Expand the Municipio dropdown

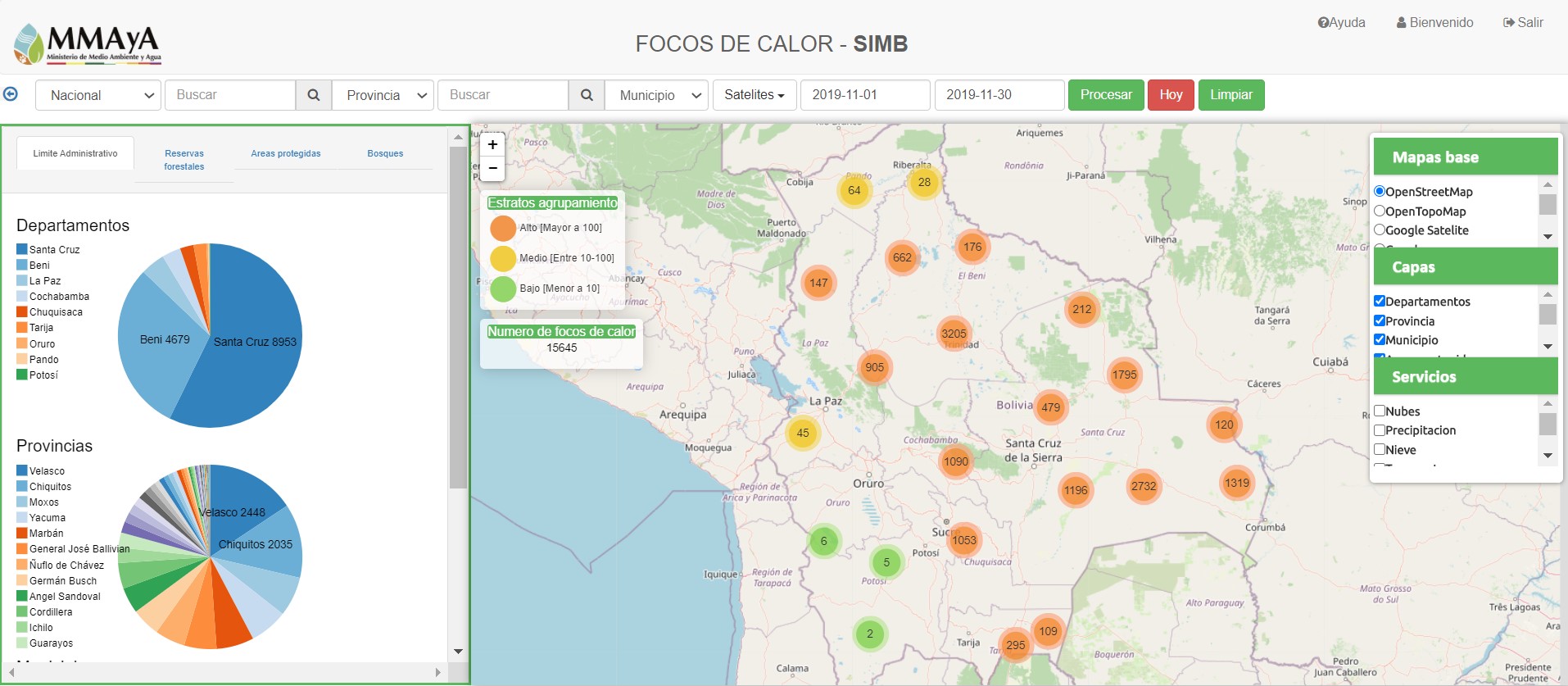(x=656, y=95)
